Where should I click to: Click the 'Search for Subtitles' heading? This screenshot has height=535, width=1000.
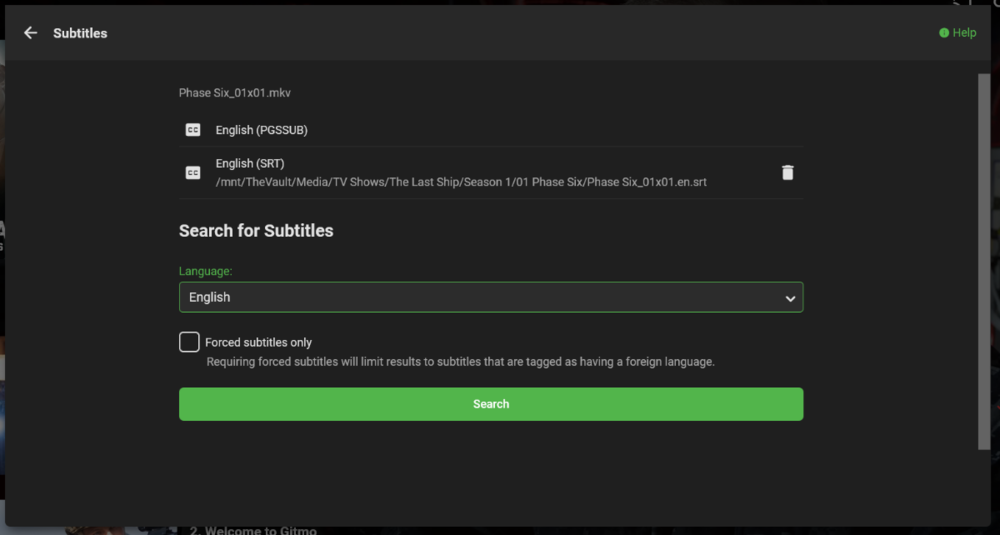click(256, 231)
